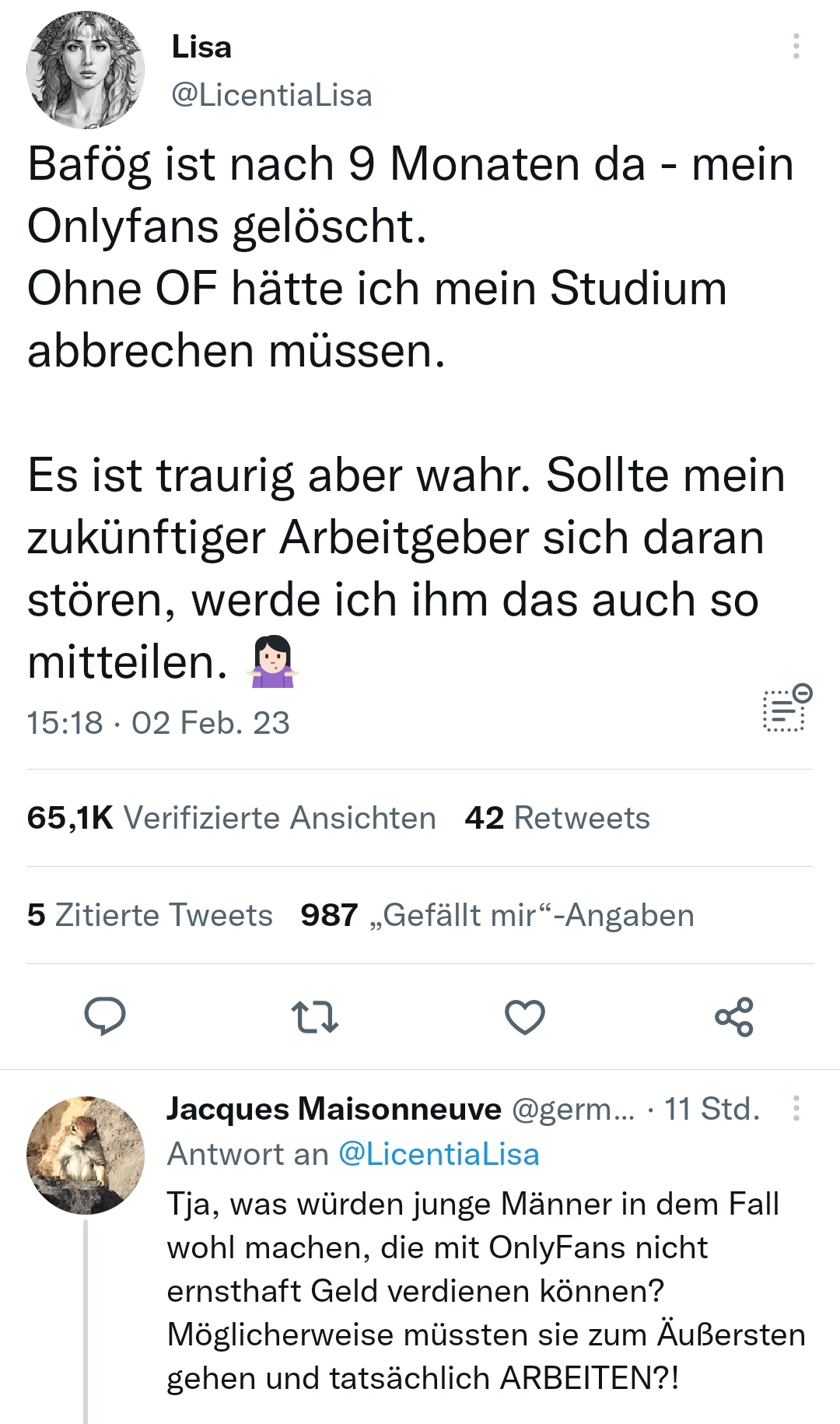This screenshot has width=840, height=1424.
Task: Expand options menu on Jacques Maisonneuve's reply
Action: 796,1108
